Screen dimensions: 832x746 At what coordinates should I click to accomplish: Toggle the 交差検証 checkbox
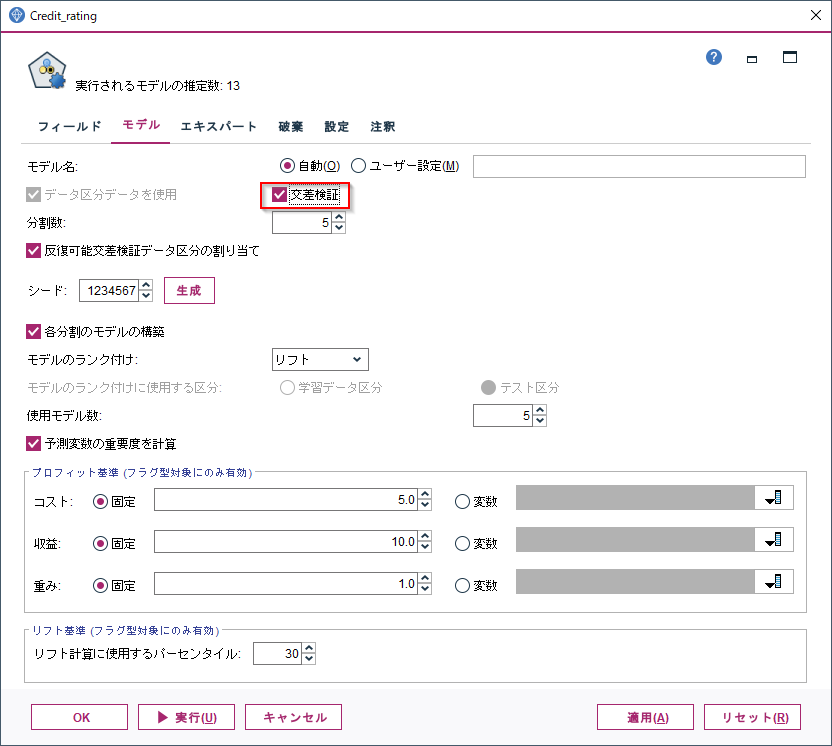click(x=279, y=195)
